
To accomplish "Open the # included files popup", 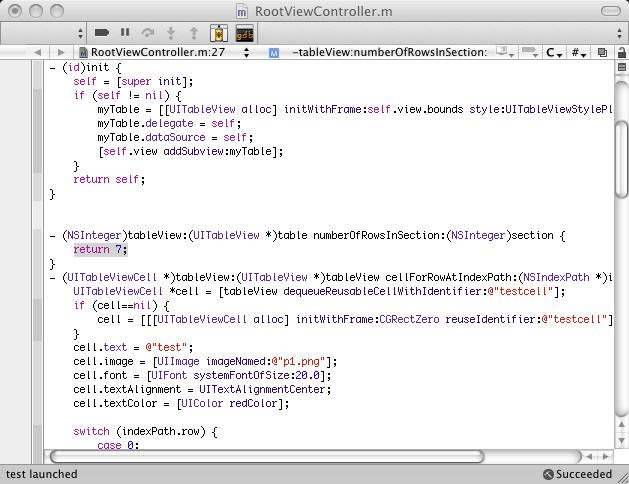I will tap(578, 53).
